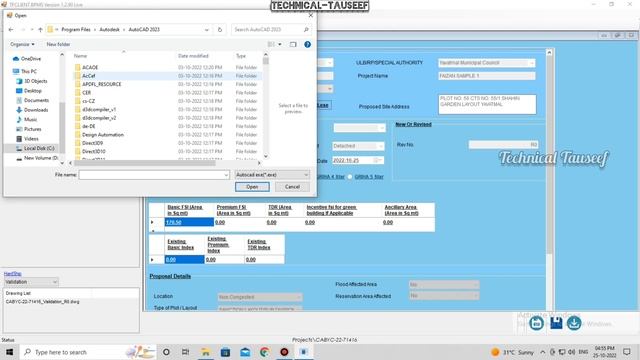Open the Validation dropdown in left panel
The width and height of the screenshot is (640, 360).
click(31, 282)
